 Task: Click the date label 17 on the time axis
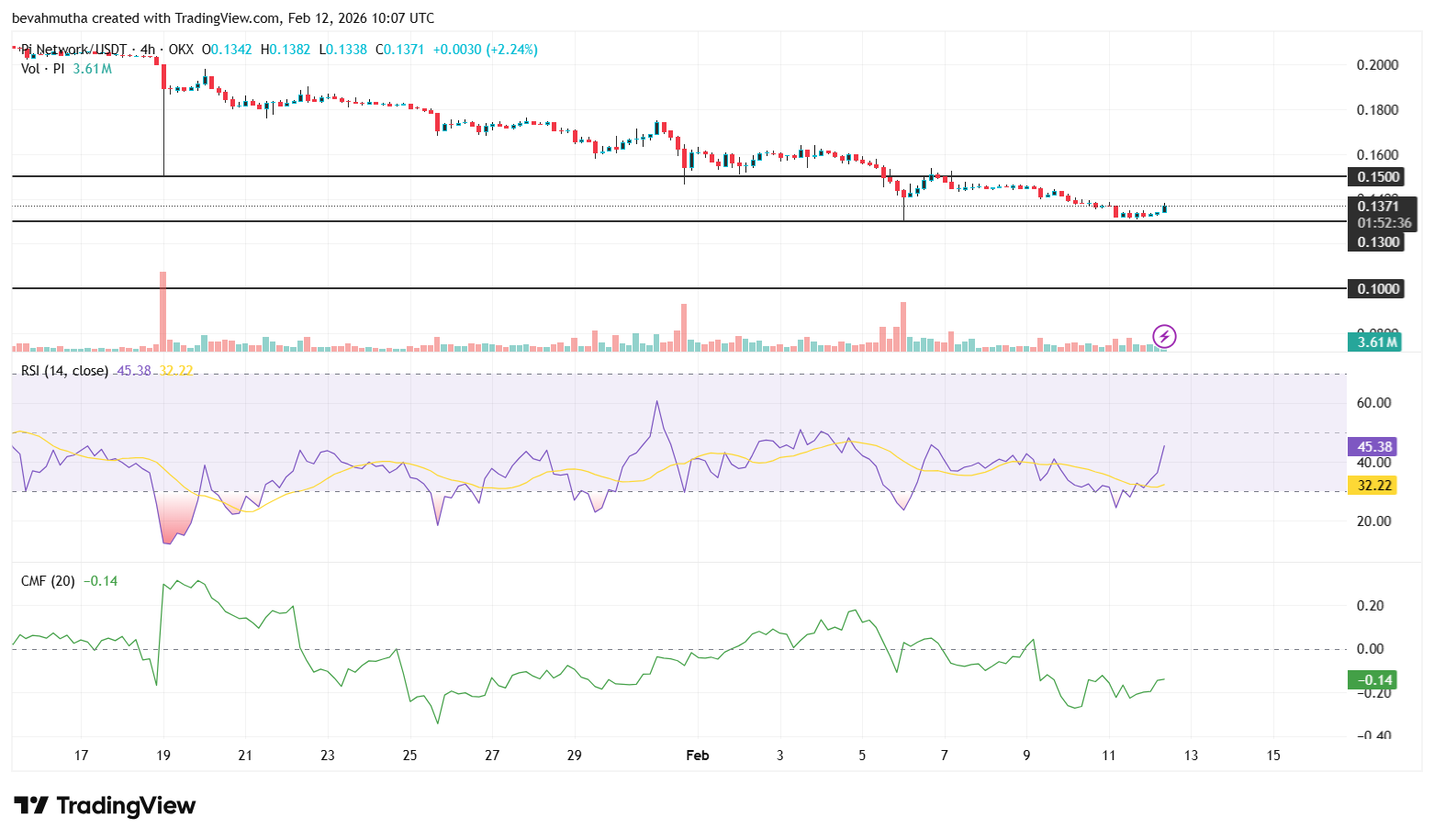[x=81, y=755]
